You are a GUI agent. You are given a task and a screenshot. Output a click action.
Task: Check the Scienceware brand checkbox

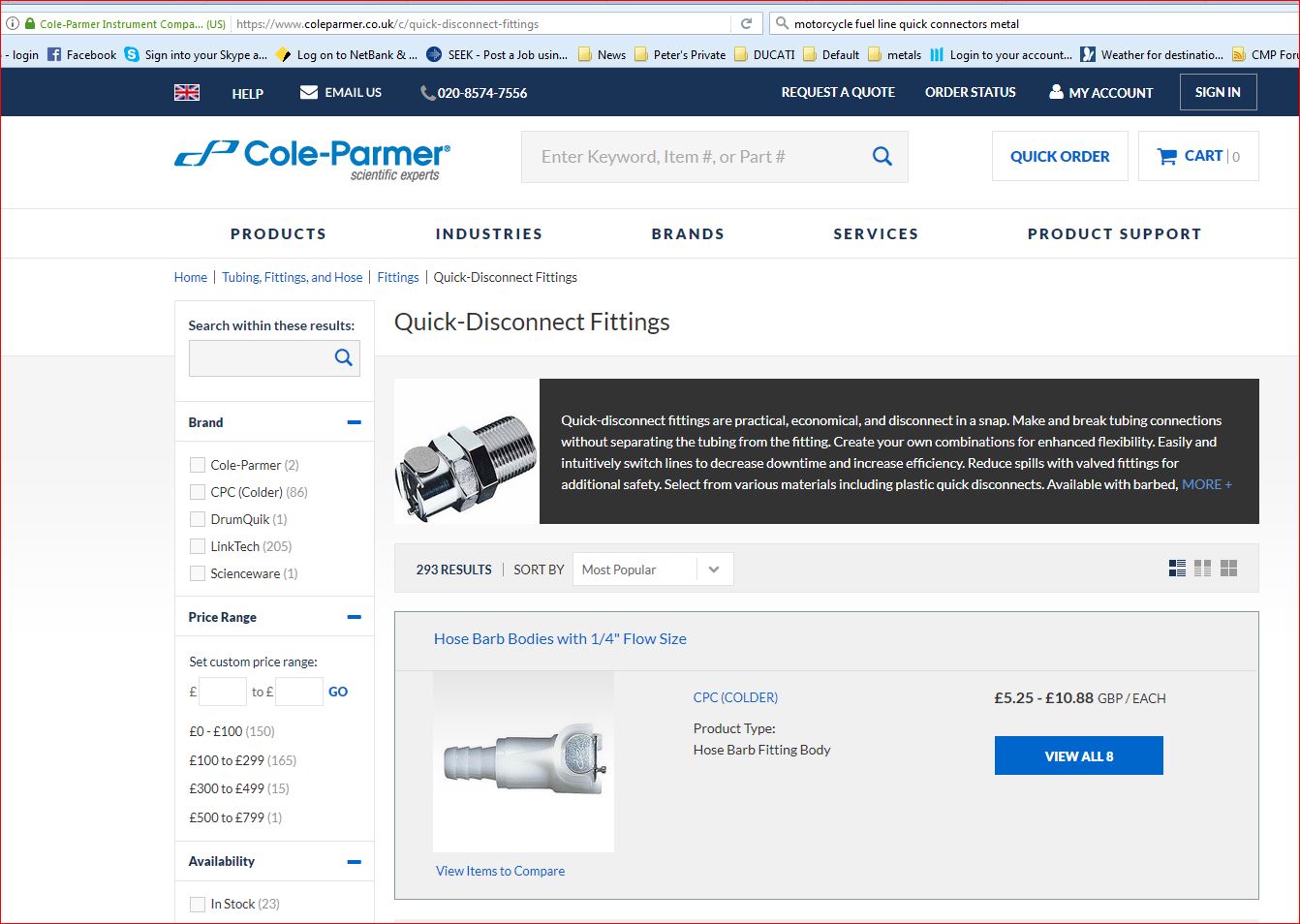point(198,573)
